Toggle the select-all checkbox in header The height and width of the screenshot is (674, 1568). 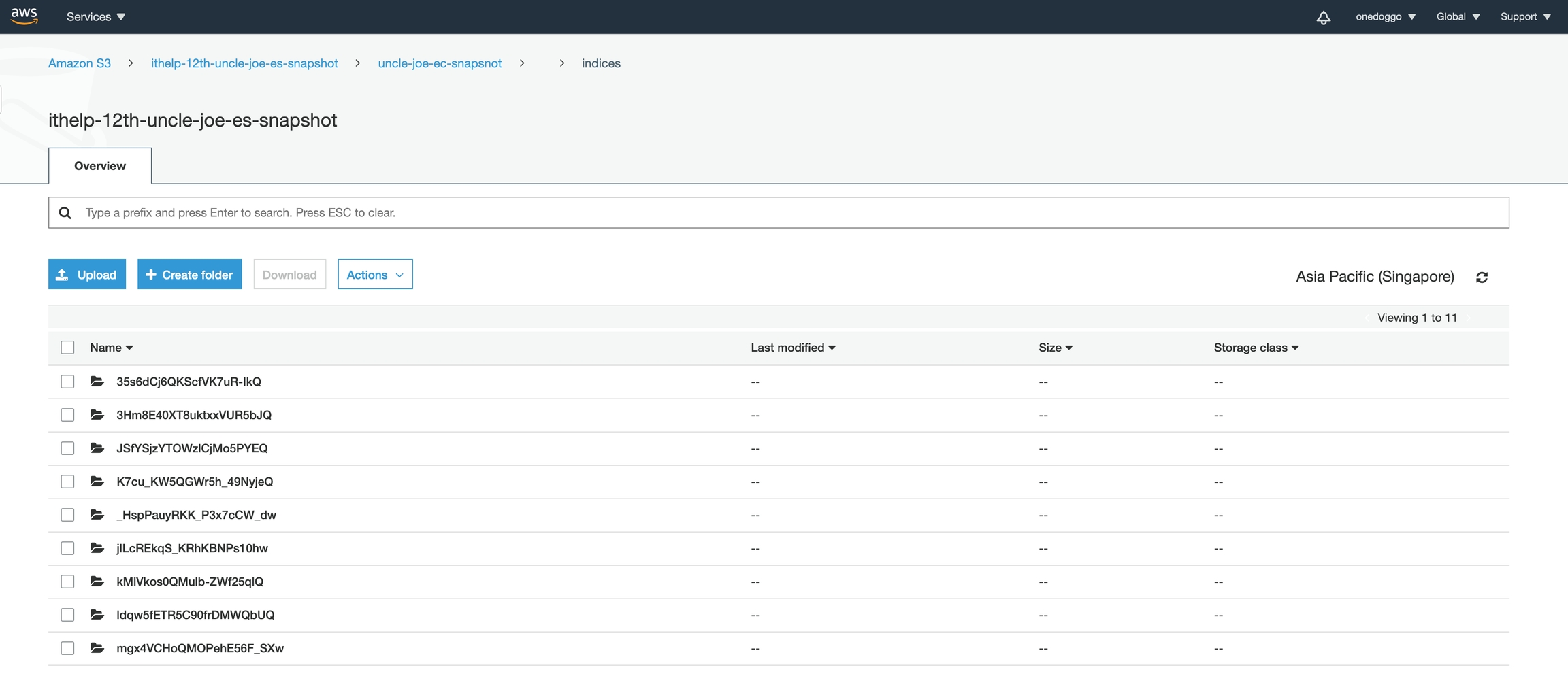(67, 348)
